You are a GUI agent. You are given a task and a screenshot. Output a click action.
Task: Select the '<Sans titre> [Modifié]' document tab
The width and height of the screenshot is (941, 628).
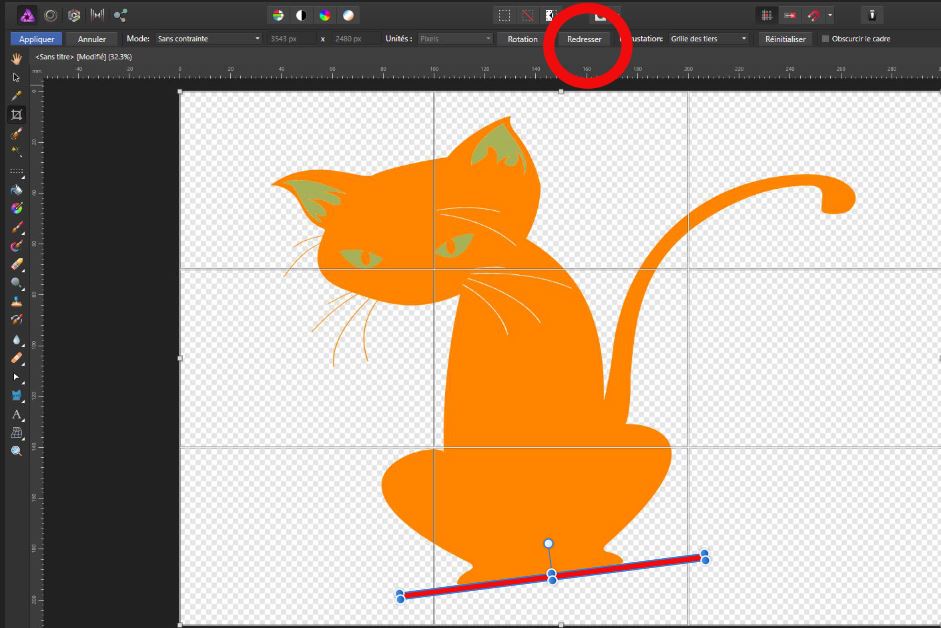tap(83, 57)
